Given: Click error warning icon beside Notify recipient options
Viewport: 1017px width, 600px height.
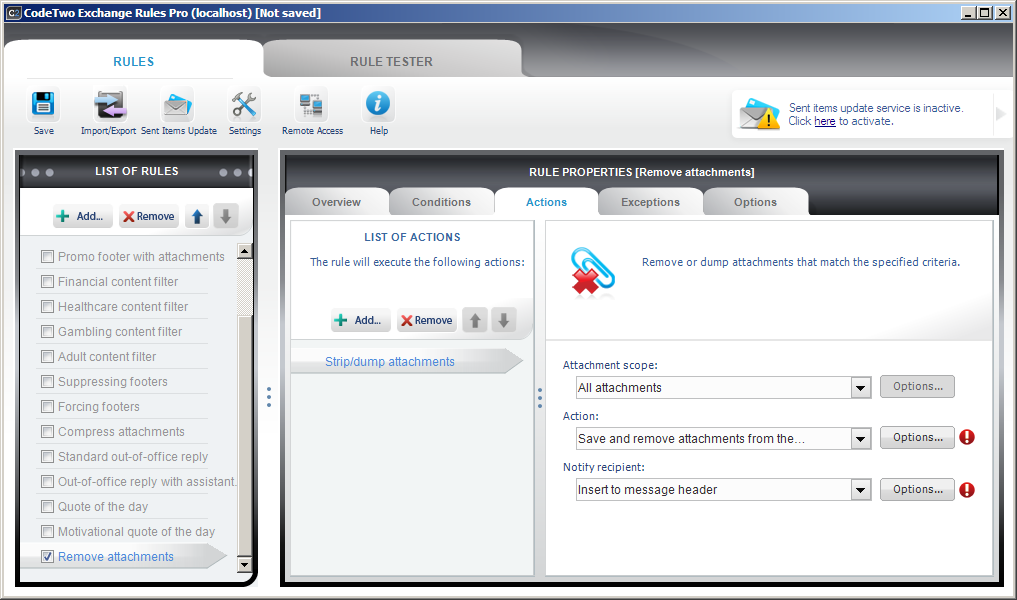Looking at the screenshot, I should pos(966,490).
